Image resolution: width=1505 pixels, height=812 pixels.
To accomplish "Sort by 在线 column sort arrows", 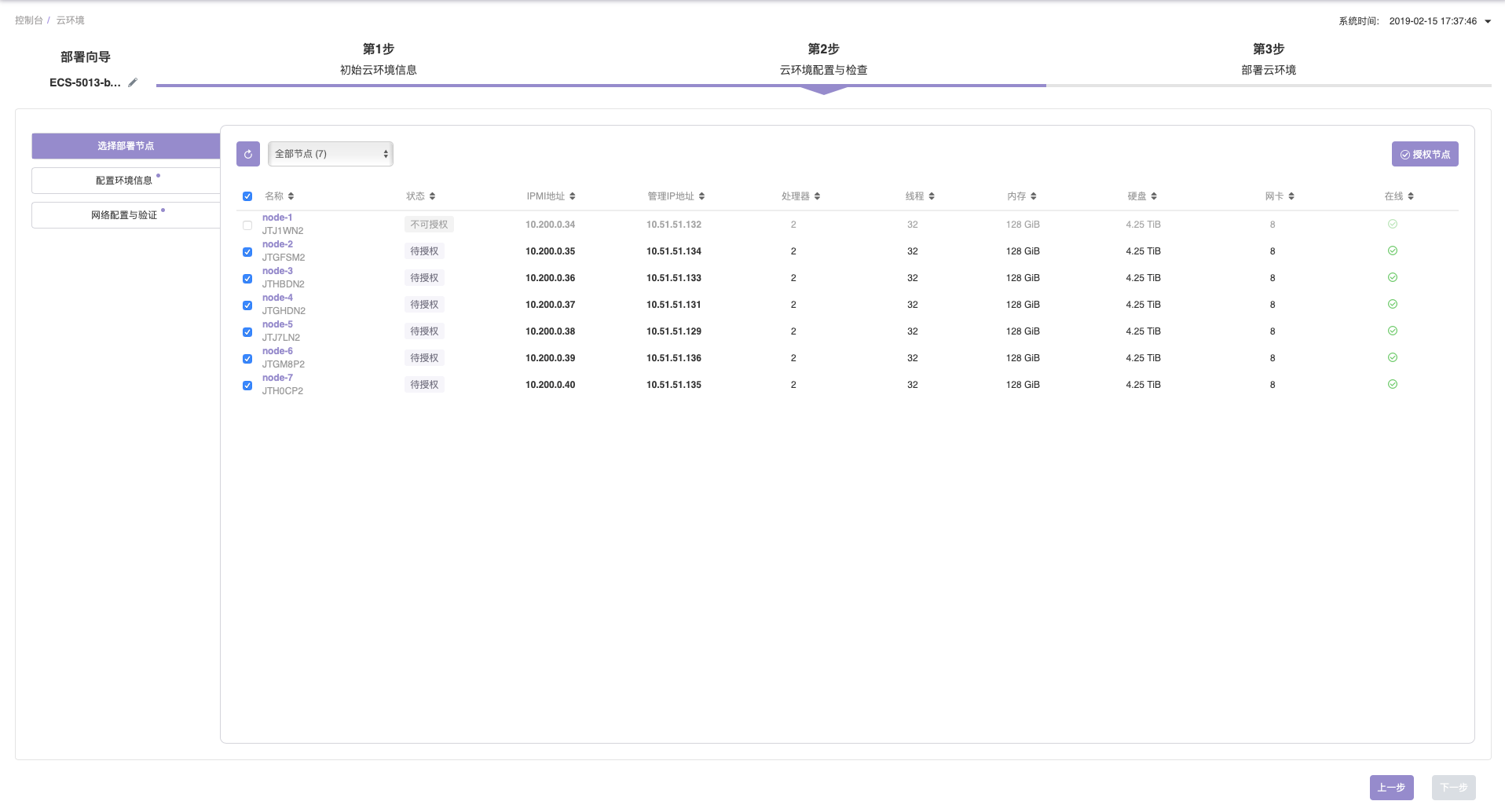I will pos(1411,196).
